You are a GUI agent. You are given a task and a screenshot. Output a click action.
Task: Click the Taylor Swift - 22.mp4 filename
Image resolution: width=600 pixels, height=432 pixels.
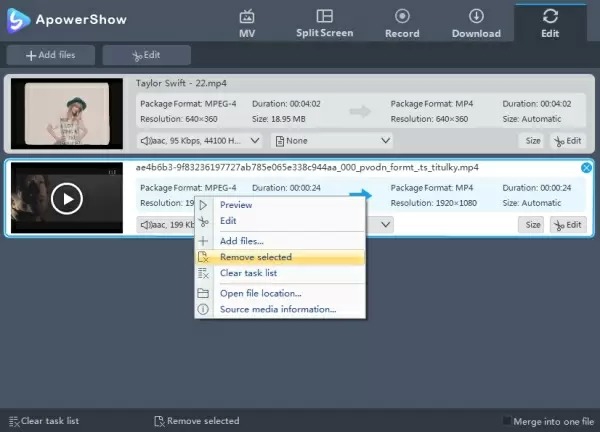[x=181, y=83]
